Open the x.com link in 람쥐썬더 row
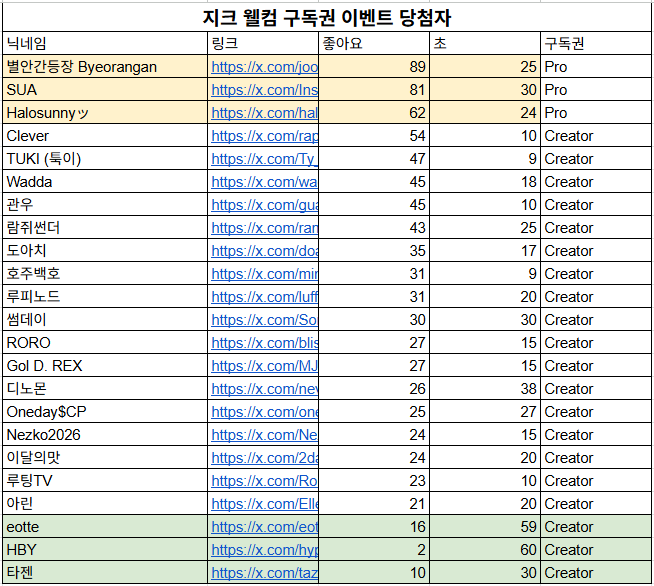Viewport: 654px width, 586px height. [264, 228]
